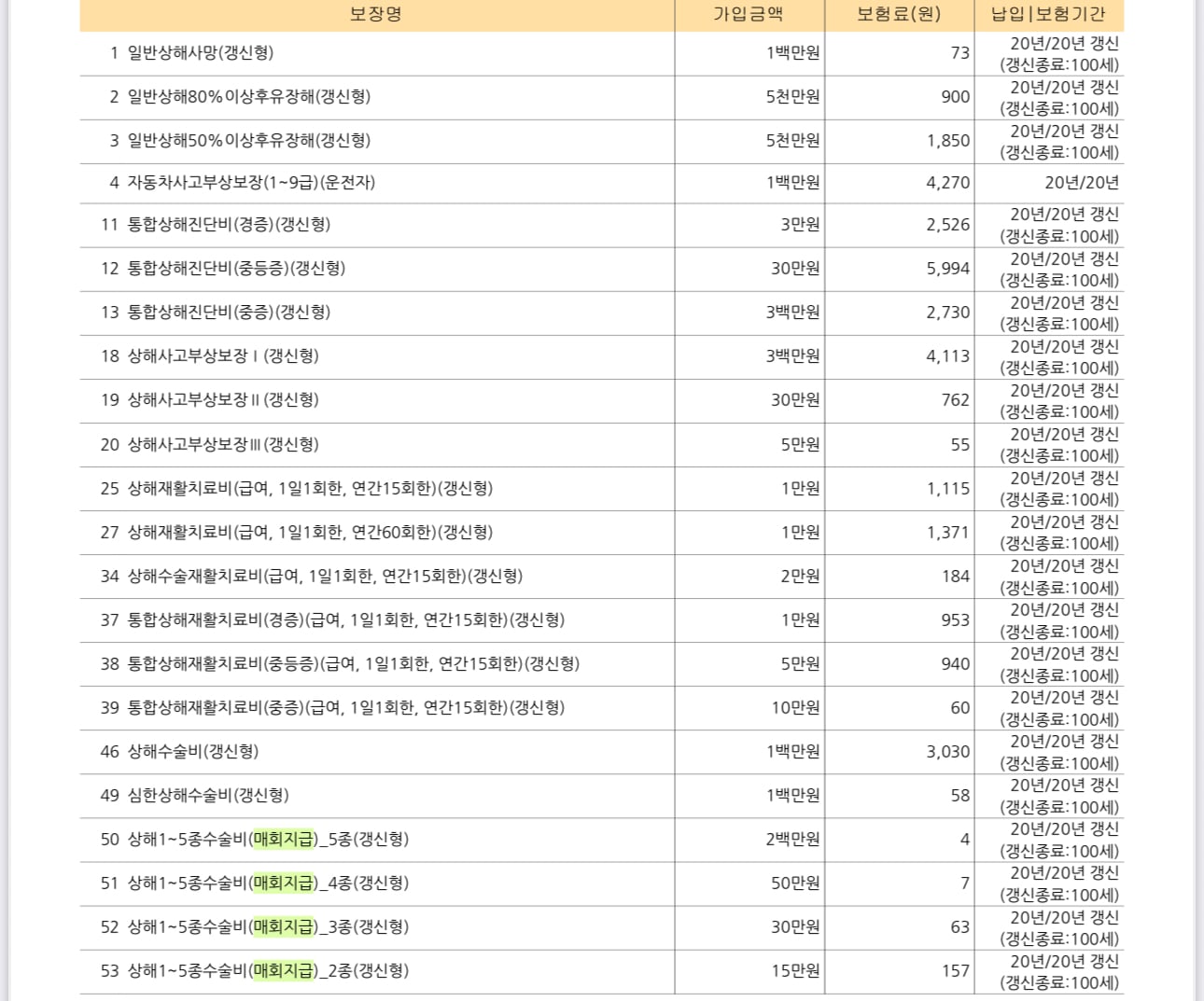Click premium value 1,371

click(948, 533)
